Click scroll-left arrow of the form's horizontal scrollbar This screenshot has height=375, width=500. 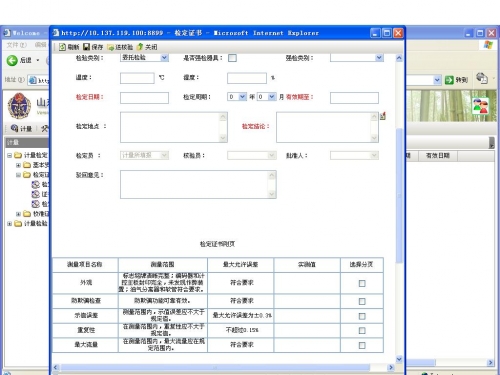point(56,367)
